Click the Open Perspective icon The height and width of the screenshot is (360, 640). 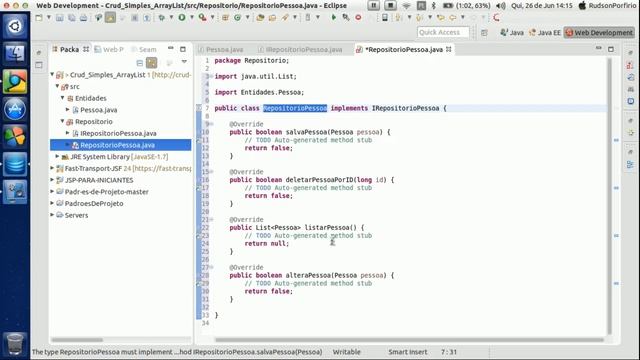coord(484,33)
